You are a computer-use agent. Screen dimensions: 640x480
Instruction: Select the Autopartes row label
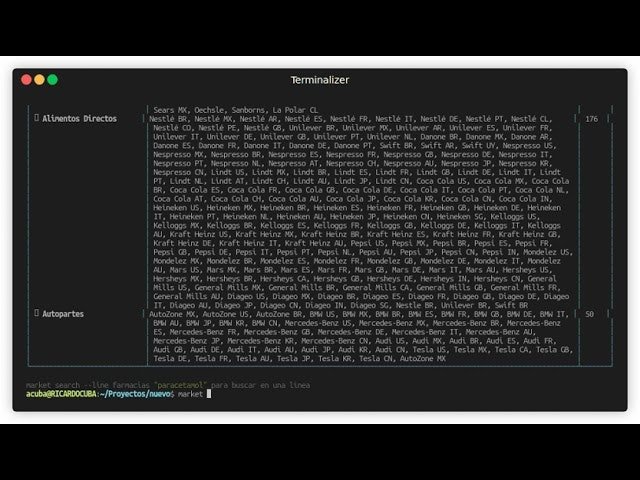pos(63,314)
